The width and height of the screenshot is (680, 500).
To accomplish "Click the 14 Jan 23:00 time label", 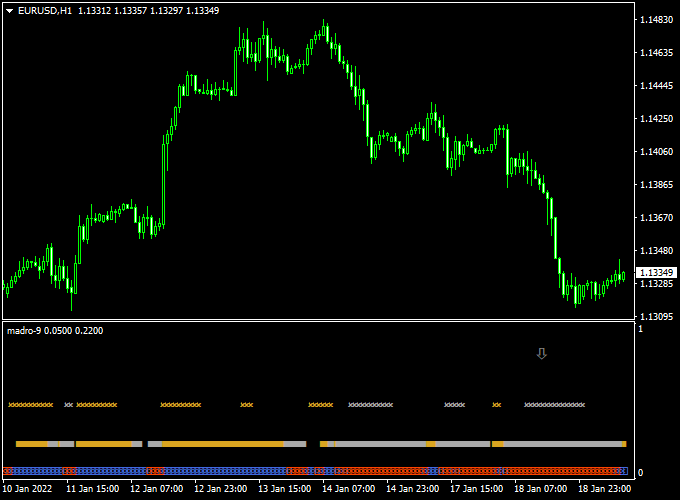I will pyautogui.click(x=412, y=489).
